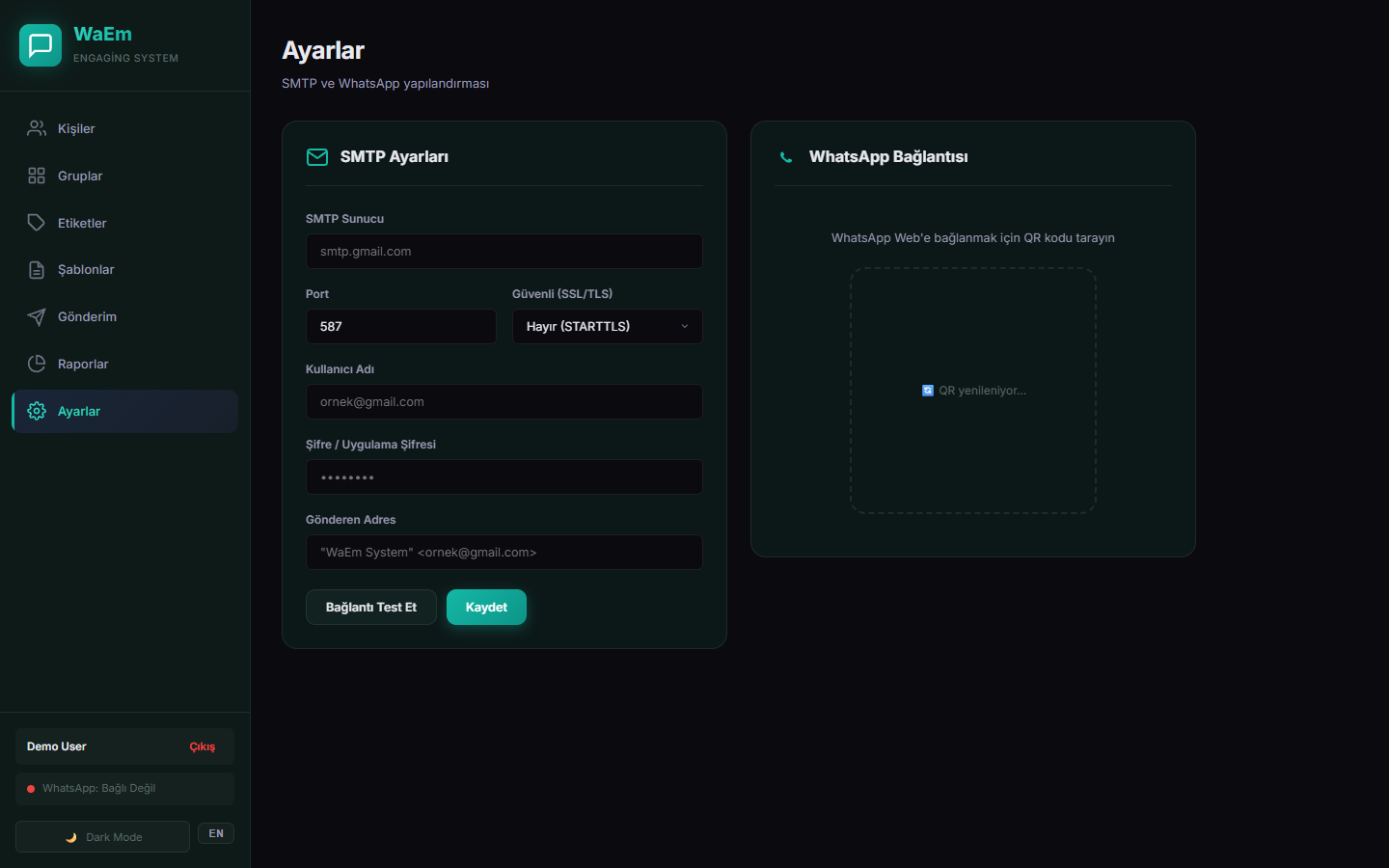Select the Kullanıcı Adı text box

pyautogui.click(x=504, y=402)
